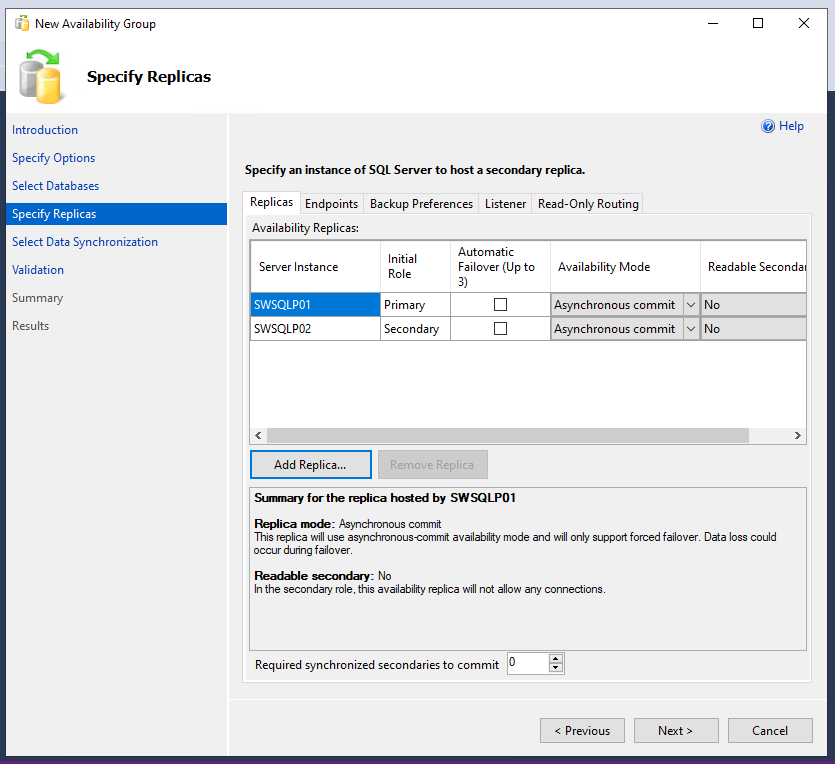Click the Summary step in the sidebar
This screenshot has width=835, height=764.
pyautogui.click(x=37, y=298)
